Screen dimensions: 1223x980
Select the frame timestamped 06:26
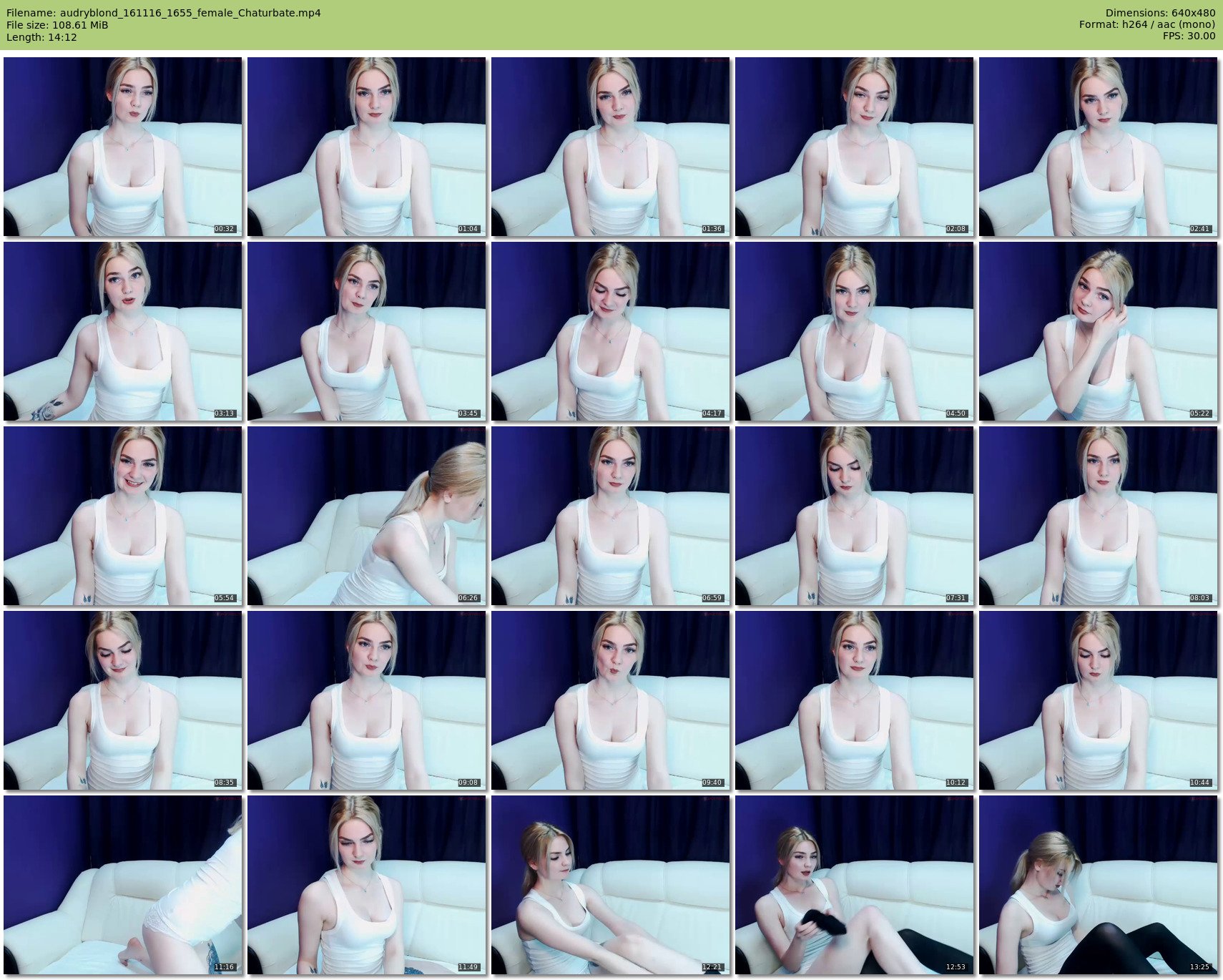pos(366,516)
